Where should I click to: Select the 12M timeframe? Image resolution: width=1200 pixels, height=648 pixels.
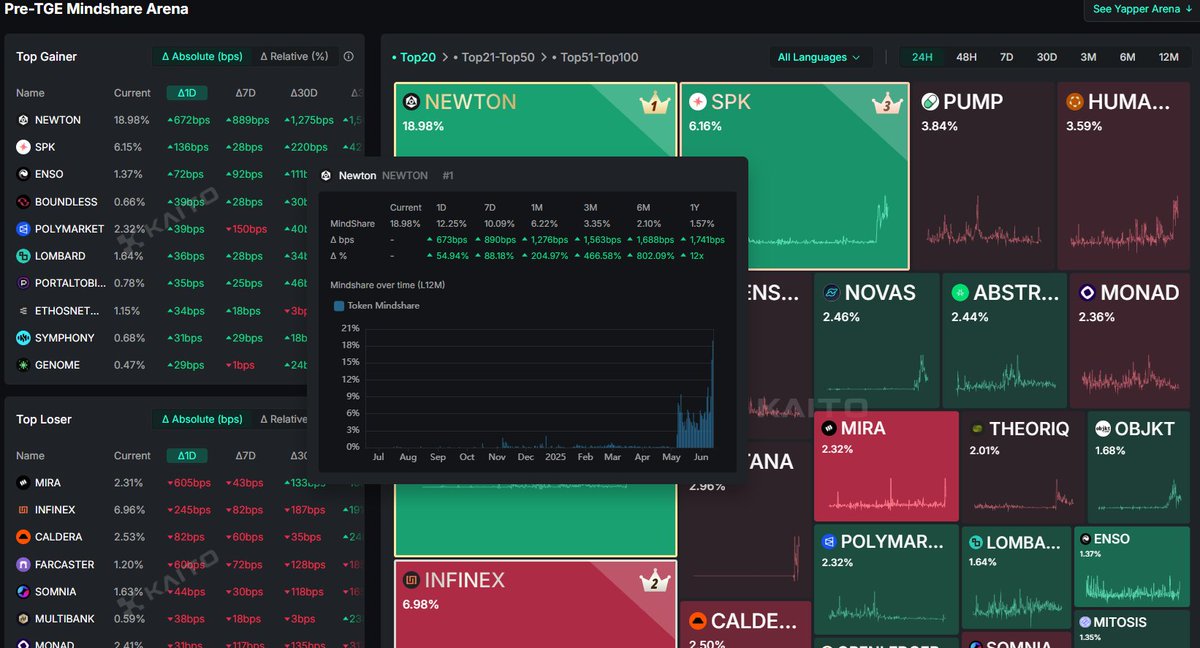(1168, 57)
